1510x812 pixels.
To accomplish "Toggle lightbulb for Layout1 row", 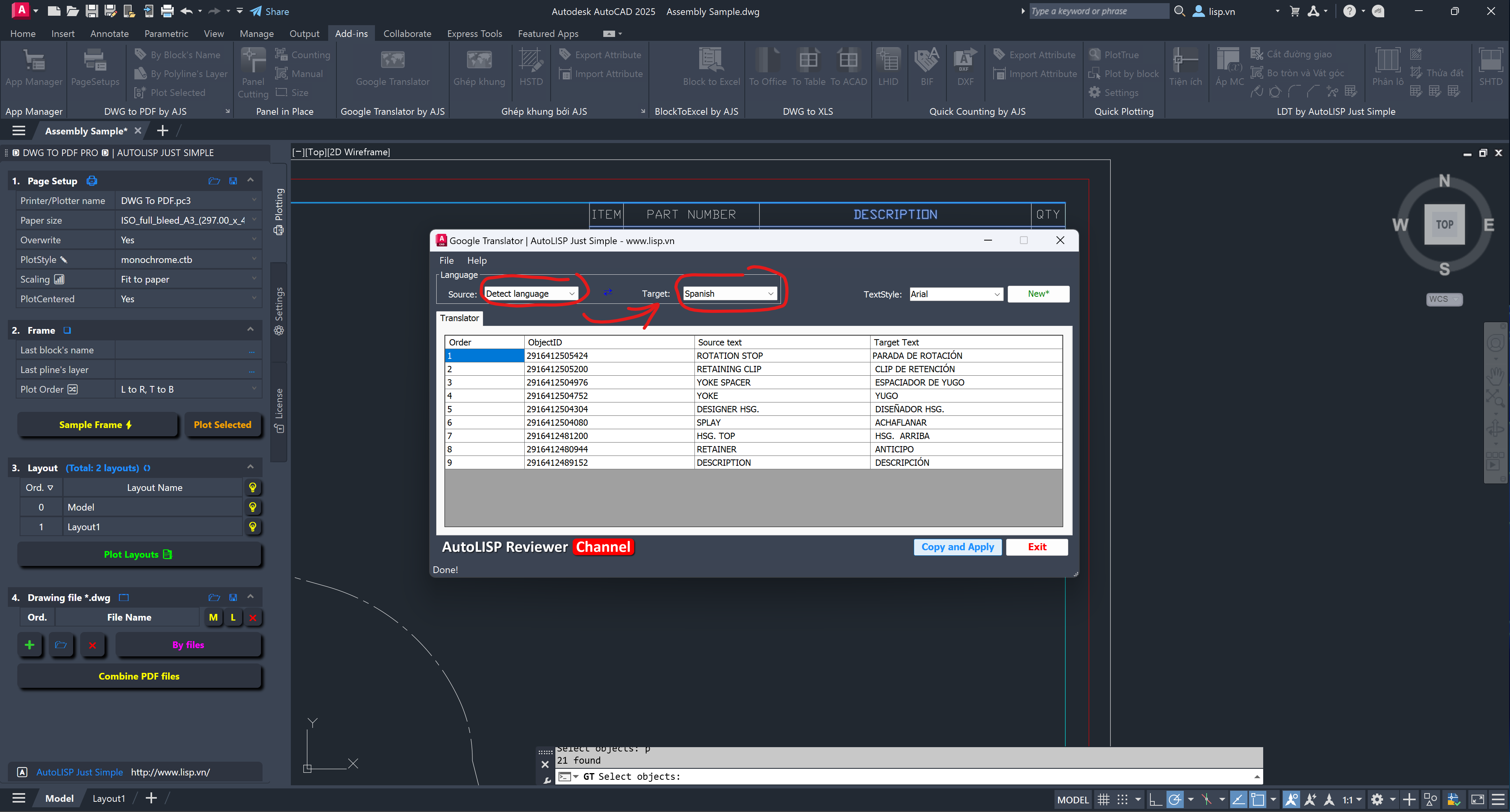I will (x=253, y=527).
